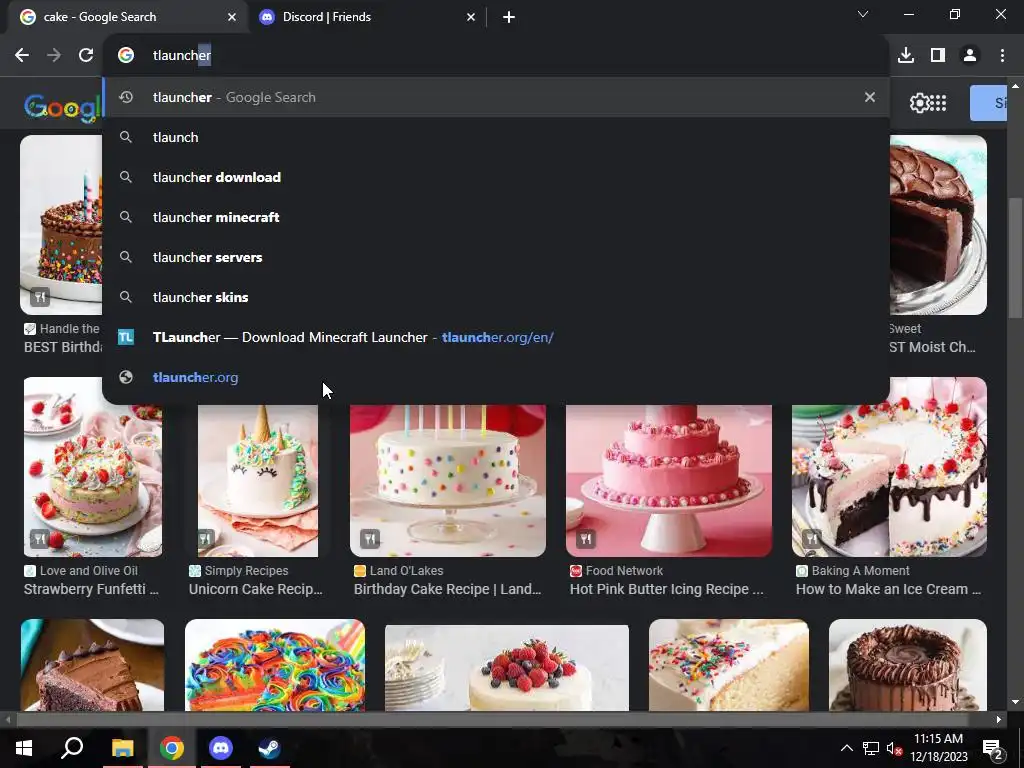The image size is (1024, 768).
Task: Reload the page with the refresh icon
Action: [86, 56]
